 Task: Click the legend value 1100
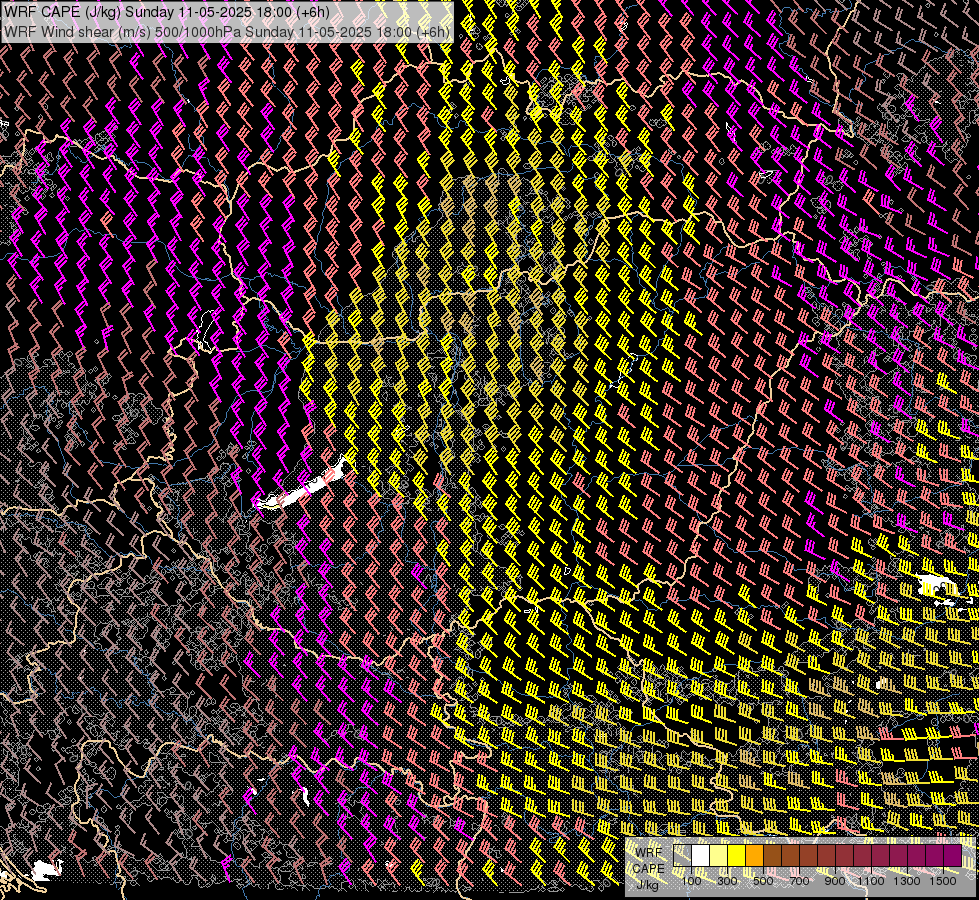pos(871,881)
